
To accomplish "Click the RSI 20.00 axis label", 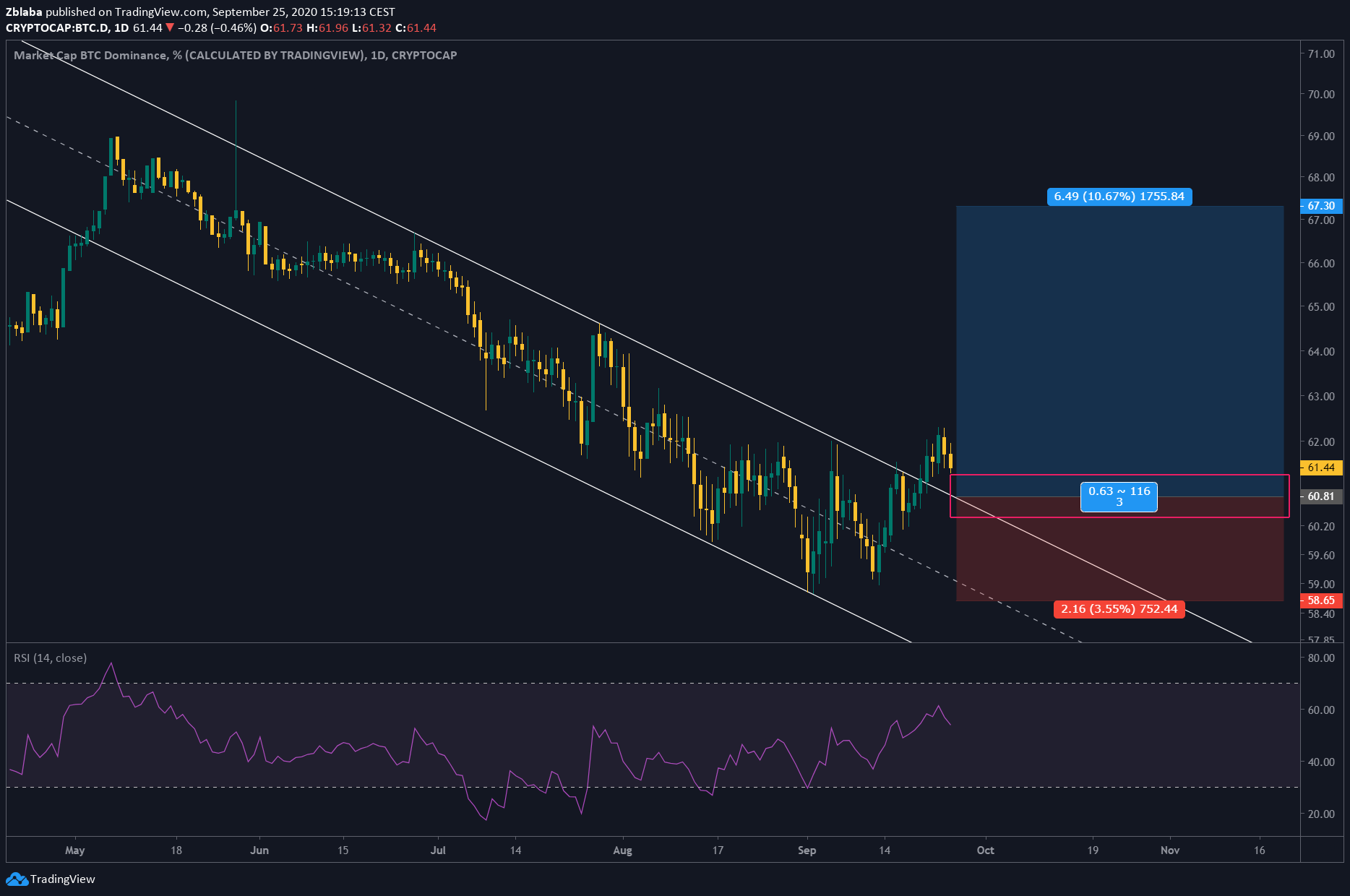I will 1321,814.
